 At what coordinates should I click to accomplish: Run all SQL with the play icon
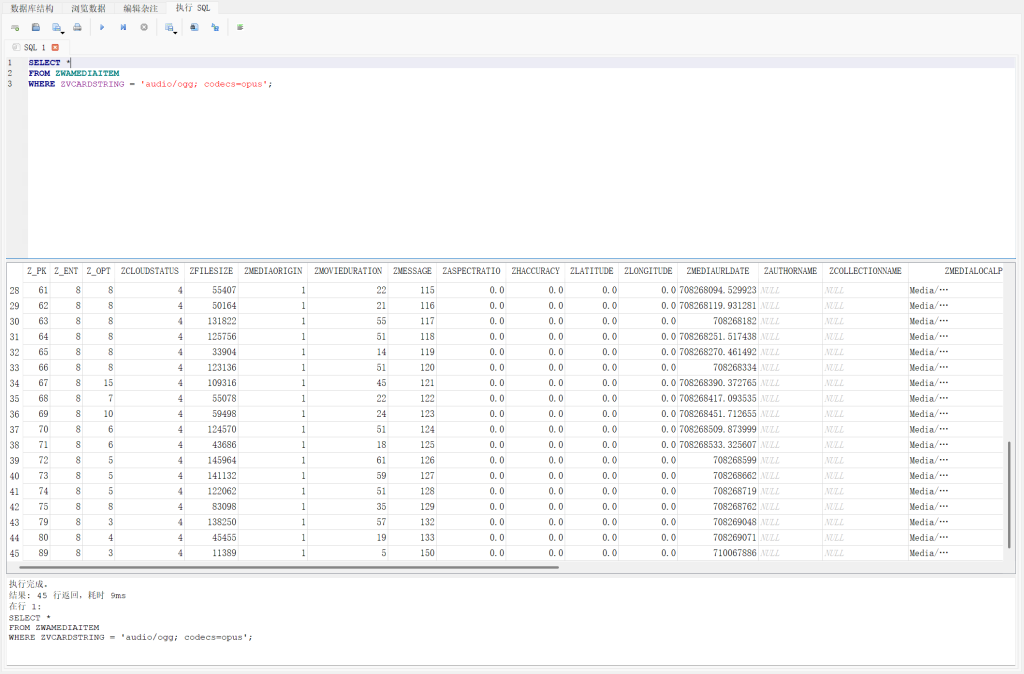[102, 27]
